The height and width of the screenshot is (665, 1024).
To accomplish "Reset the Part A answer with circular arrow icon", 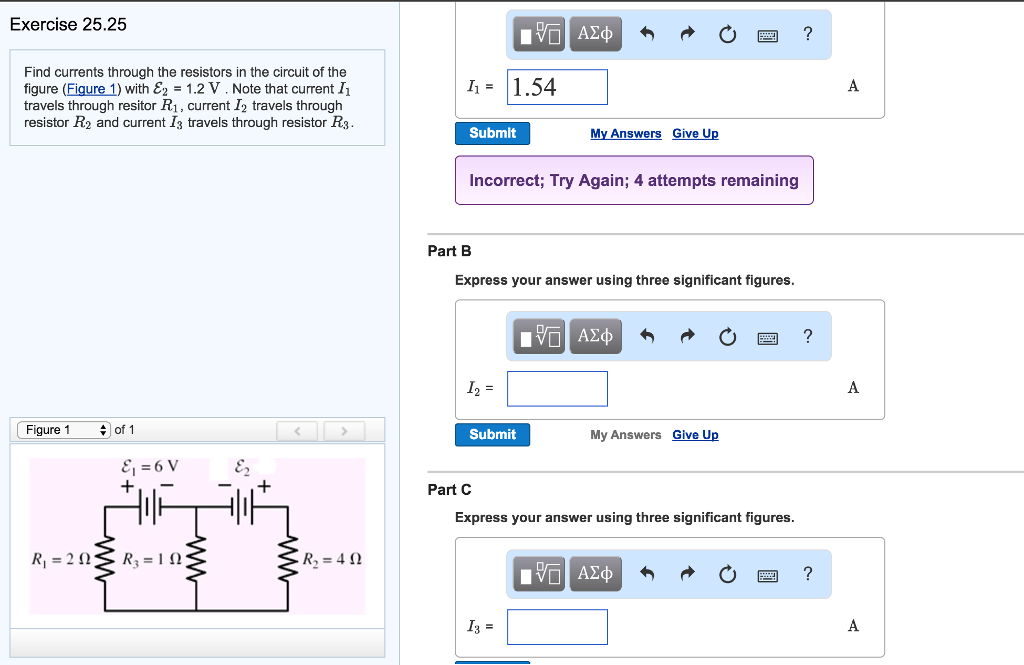I will click(727, 33).
